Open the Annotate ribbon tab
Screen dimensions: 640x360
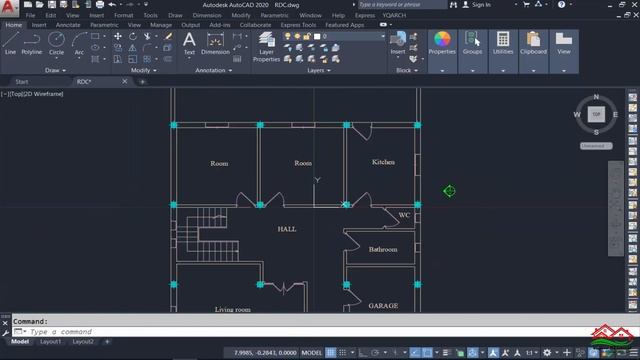(x=68, y=25)
